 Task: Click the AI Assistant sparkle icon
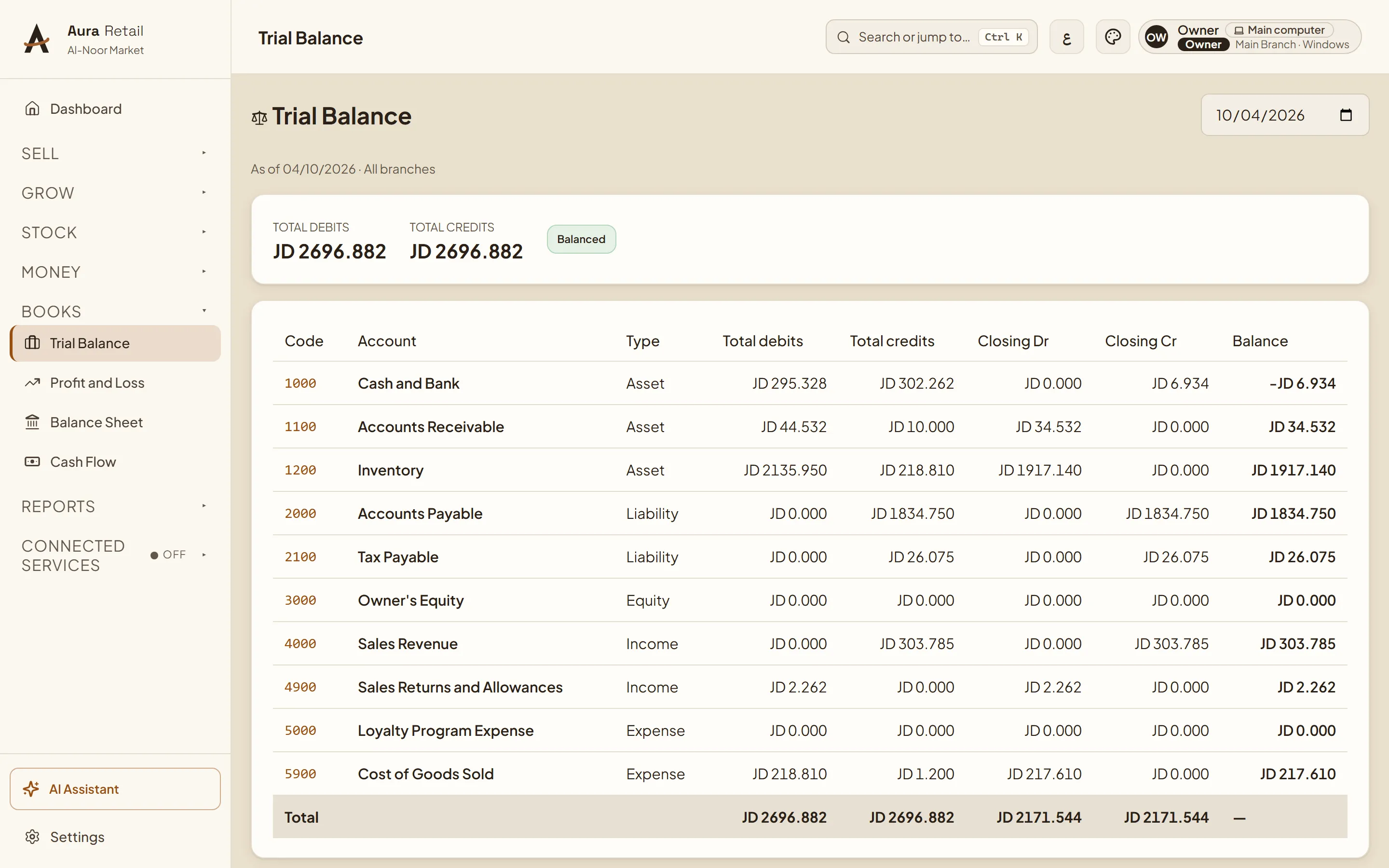(31, 789)
